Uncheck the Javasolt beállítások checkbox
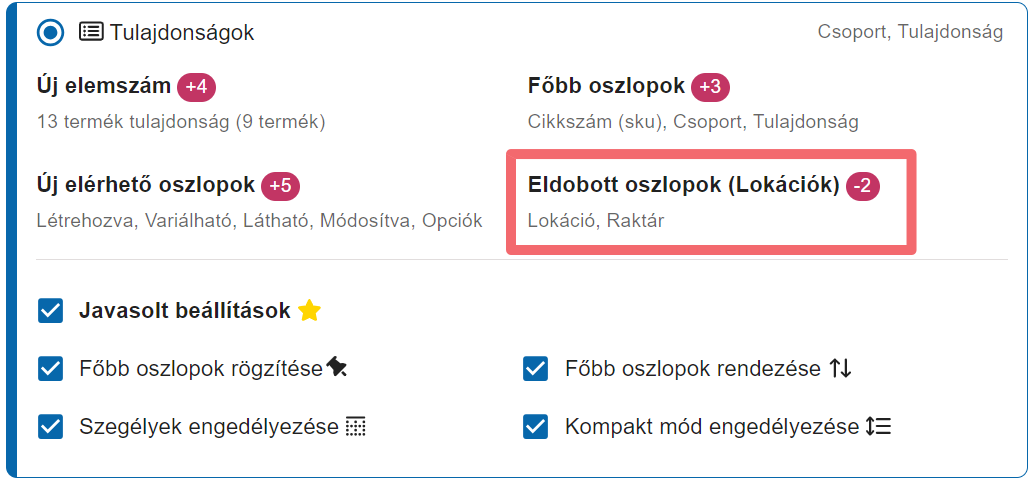This screenshot has width=1031, height=480. [51, 311]
